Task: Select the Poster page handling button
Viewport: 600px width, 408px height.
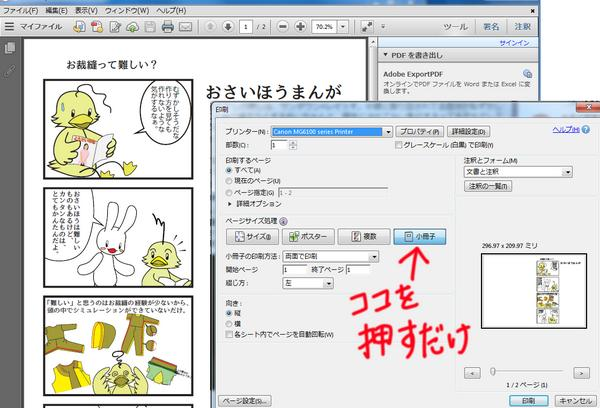Action: [308, 237]
